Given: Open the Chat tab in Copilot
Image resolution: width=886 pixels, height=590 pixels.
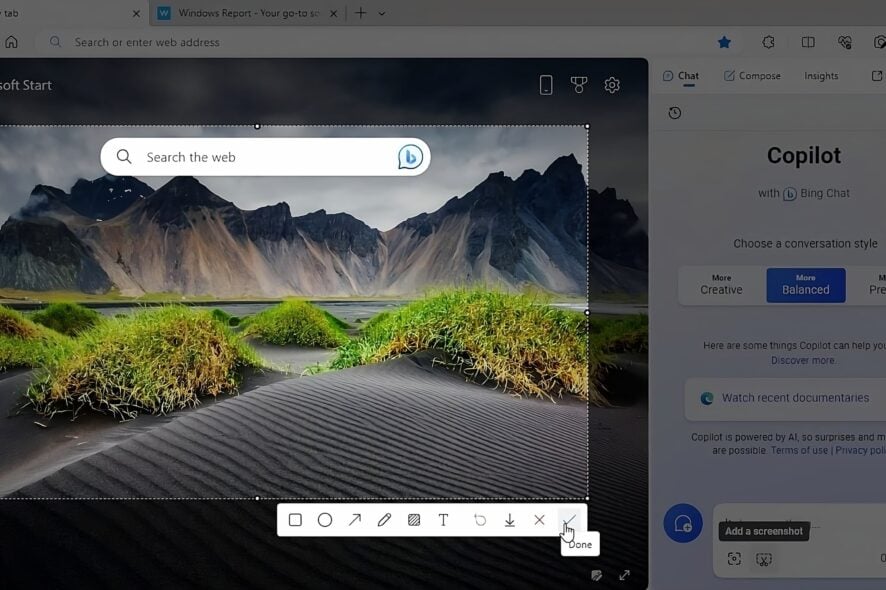Looking at the screenshot, I should tap(681, 76).
